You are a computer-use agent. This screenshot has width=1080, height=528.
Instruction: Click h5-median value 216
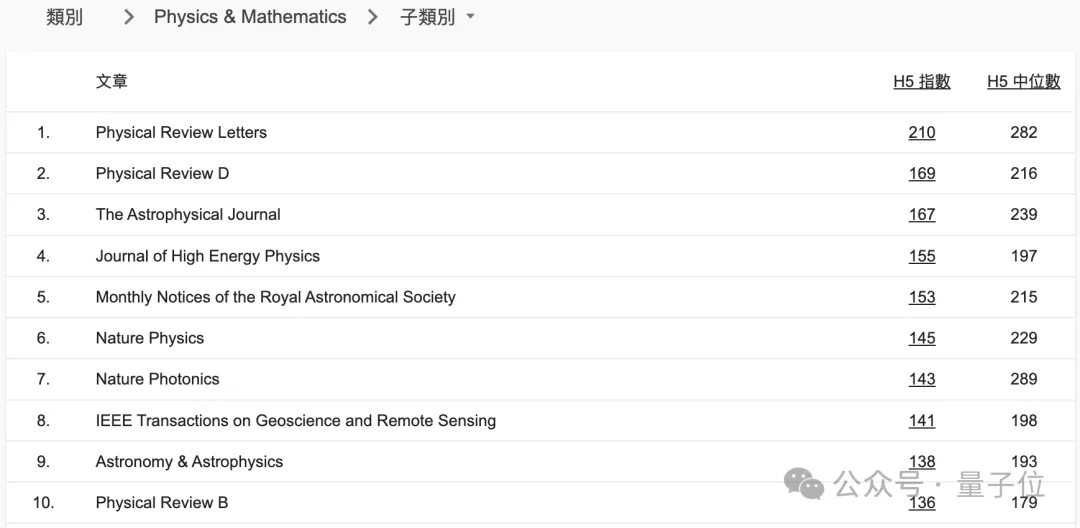(1024, 173)
